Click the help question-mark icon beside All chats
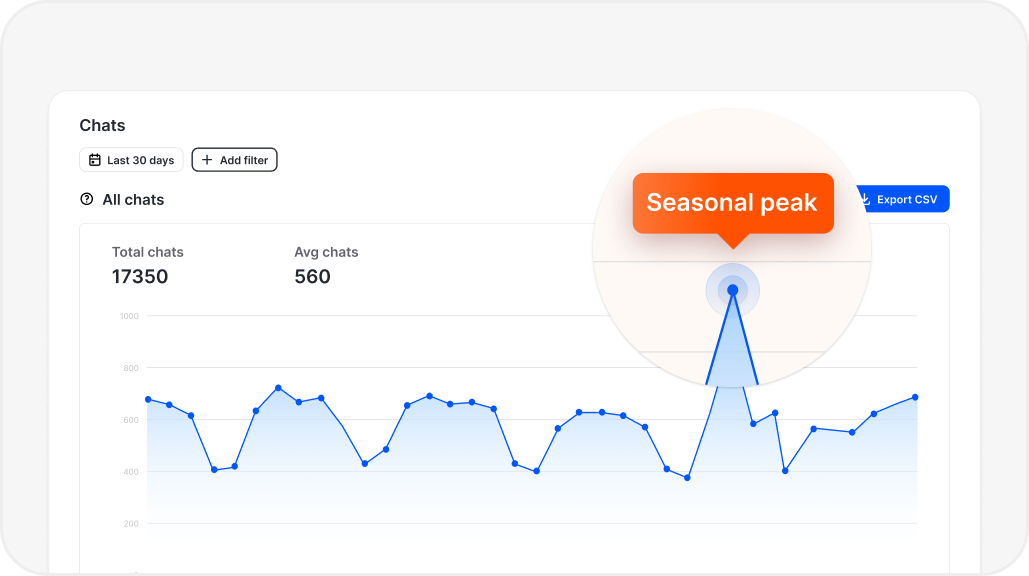1029x576 pixels. click(x=86, y=199)
